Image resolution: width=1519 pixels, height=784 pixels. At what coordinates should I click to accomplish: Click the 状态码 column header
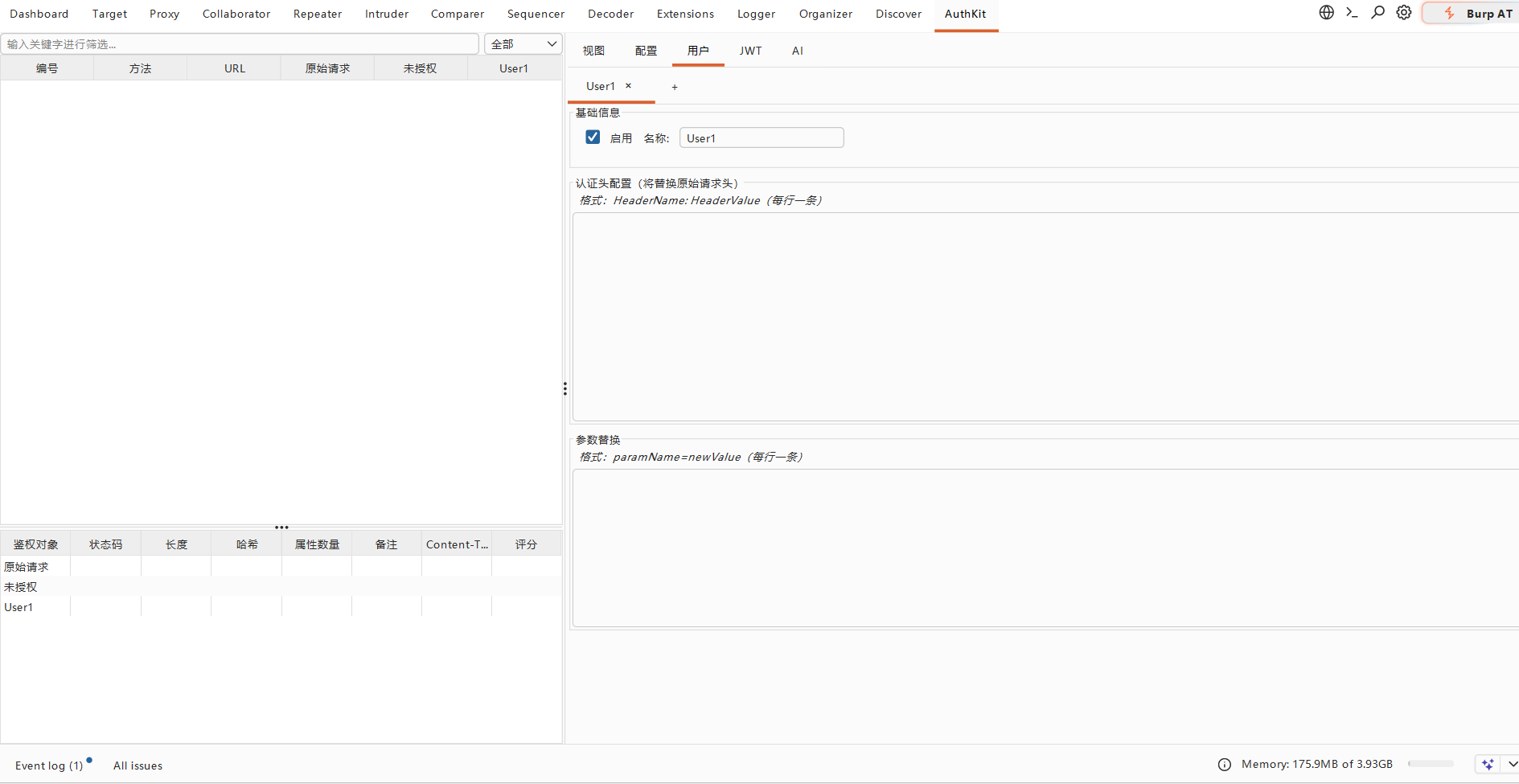(106, 544)
